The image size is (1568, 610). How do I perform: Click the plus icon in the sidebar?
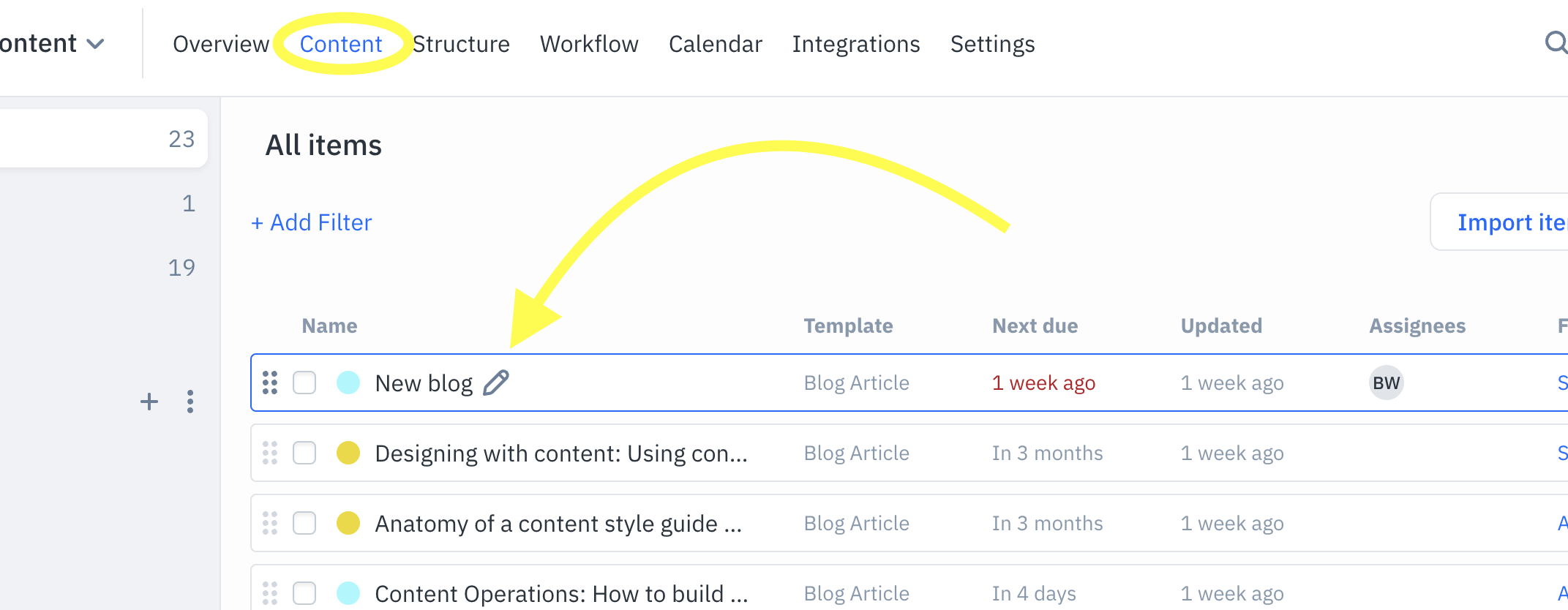(x=149, y=402)
